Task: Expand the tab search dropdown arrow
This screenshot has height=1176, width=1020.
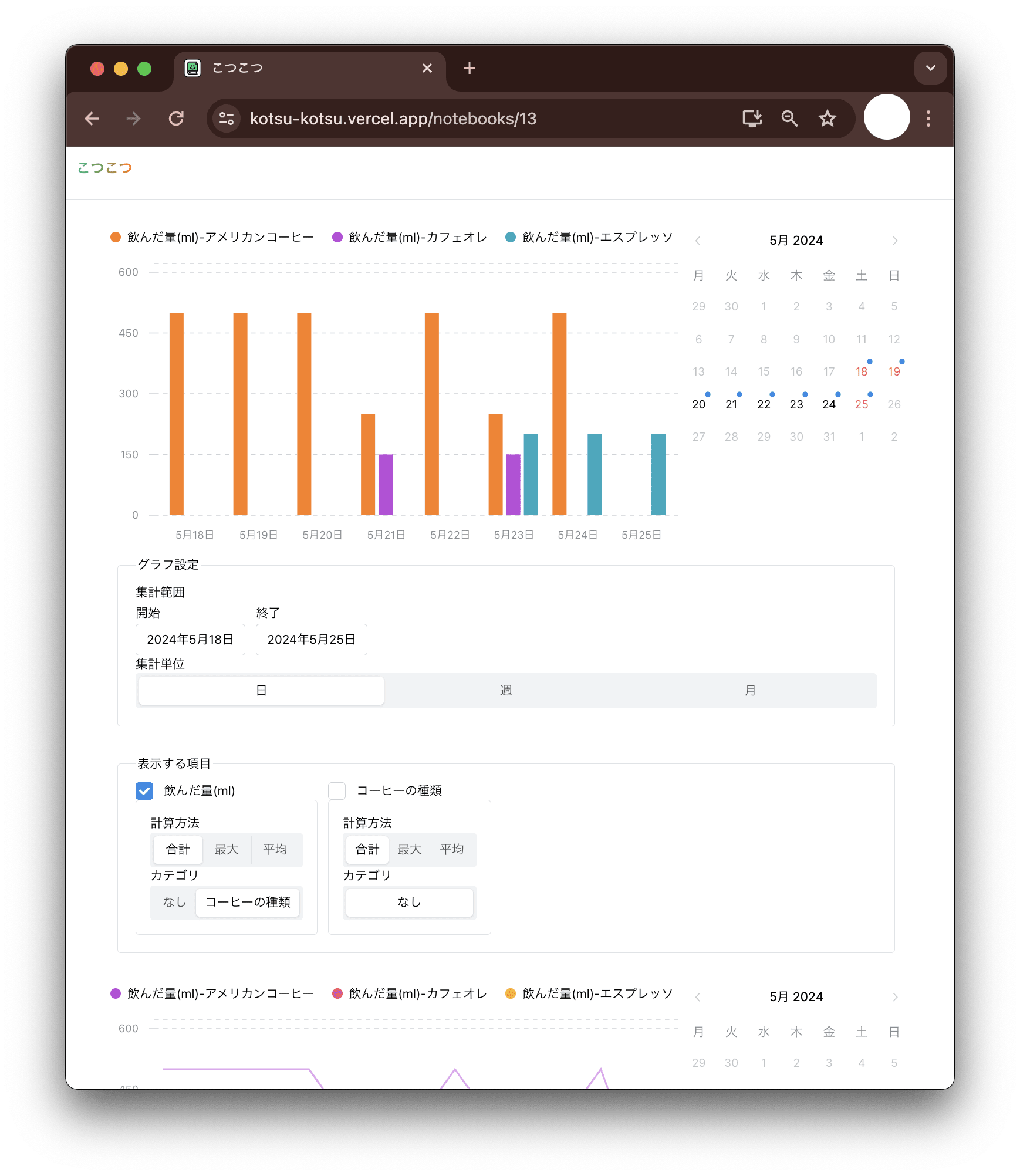Action: tap(930, 68)
